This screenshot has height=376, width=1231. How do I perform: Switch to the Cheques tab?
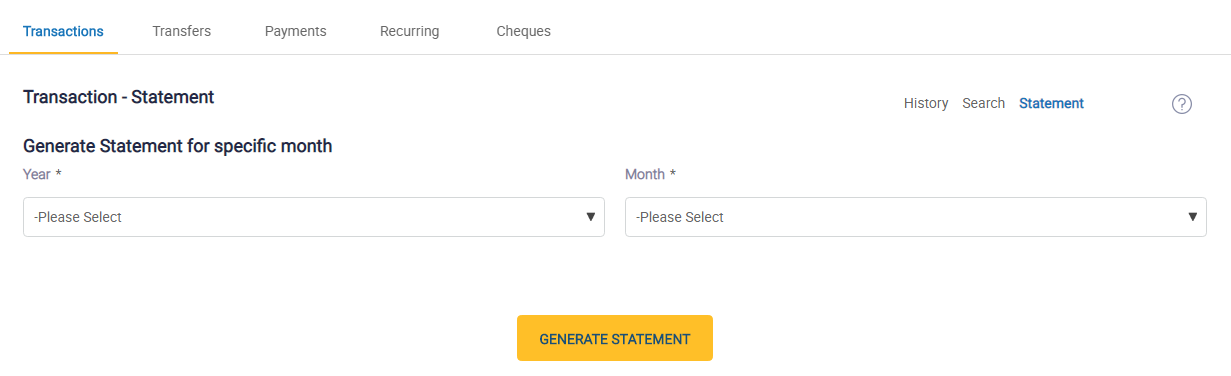[x=523, y=31]
